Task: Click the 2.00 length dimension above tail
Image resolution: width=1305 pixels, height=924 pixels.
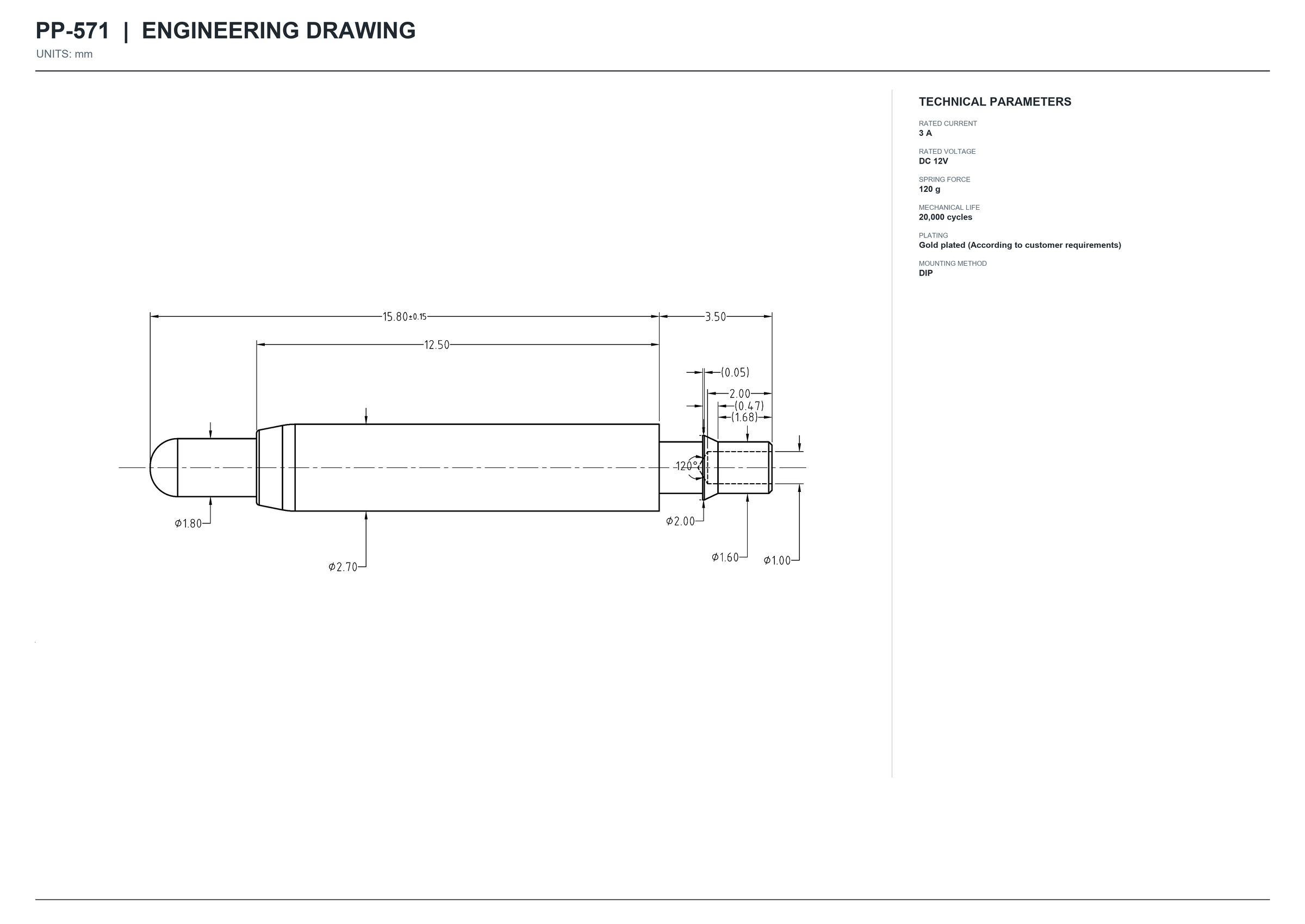Action: pos(740,394)
